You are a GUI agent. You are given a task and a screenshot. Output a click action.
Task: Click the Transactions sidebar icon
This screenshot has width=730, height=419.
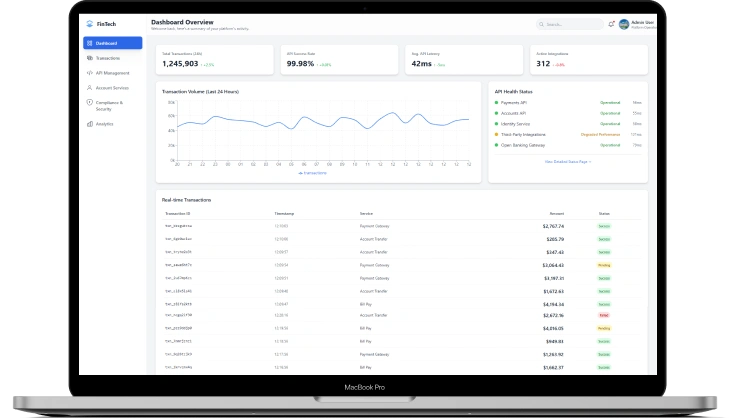pos(89,59)
